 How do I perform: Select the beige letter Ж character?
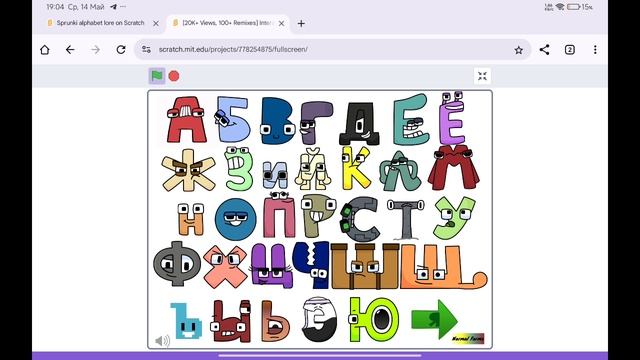pyautogui.click(x=188, y=170)
